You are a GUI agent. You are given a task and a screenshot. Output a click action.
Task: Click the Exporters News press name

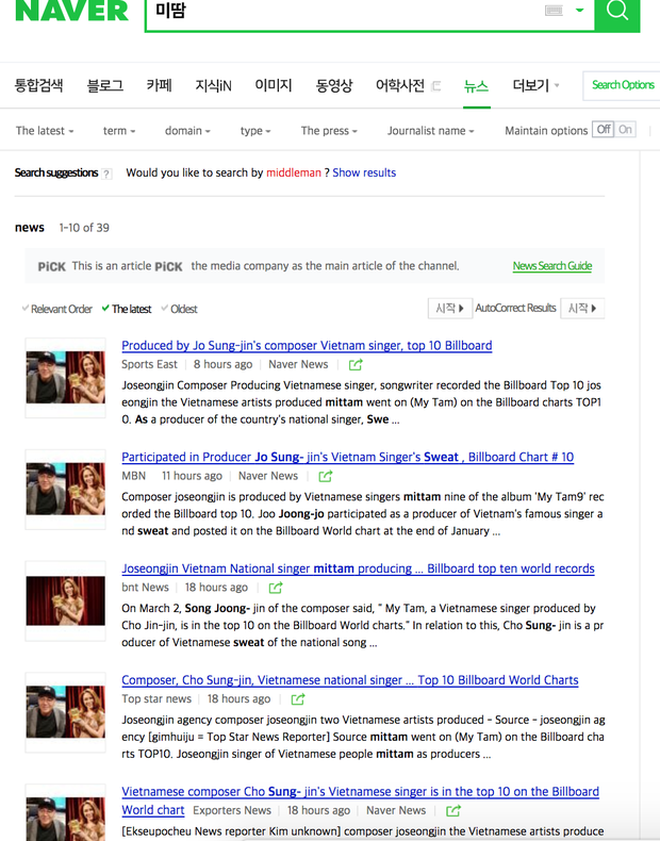point(232,810)
